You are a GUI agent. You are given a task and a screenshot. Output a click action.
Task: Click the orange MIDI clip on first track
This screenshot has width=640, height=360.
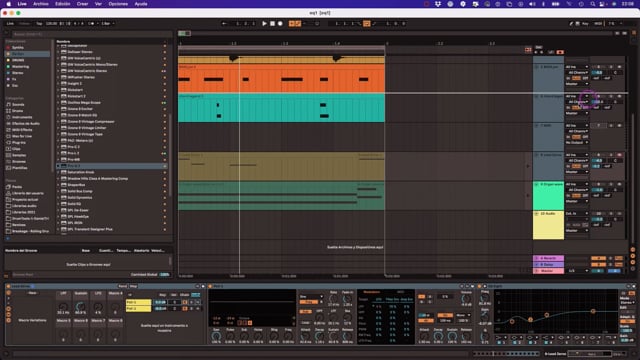point(281,78)
